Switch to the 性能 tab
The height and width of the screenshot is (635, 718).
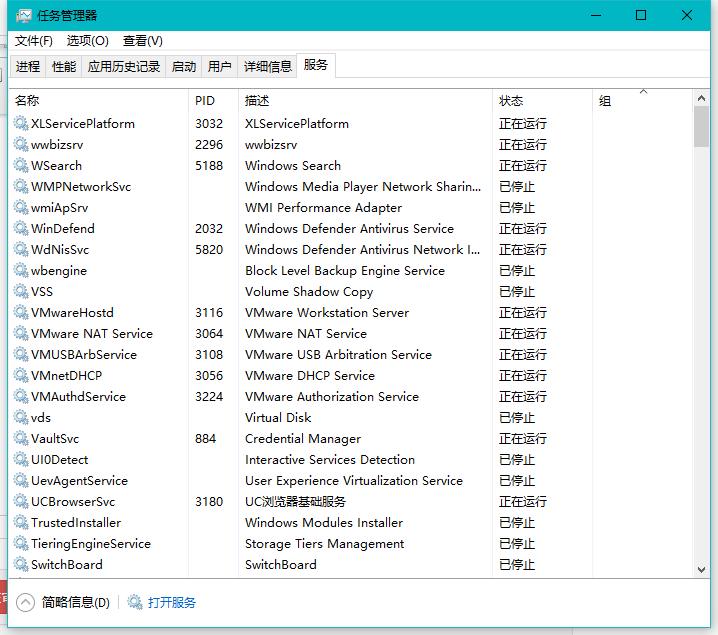pos(64,67)
